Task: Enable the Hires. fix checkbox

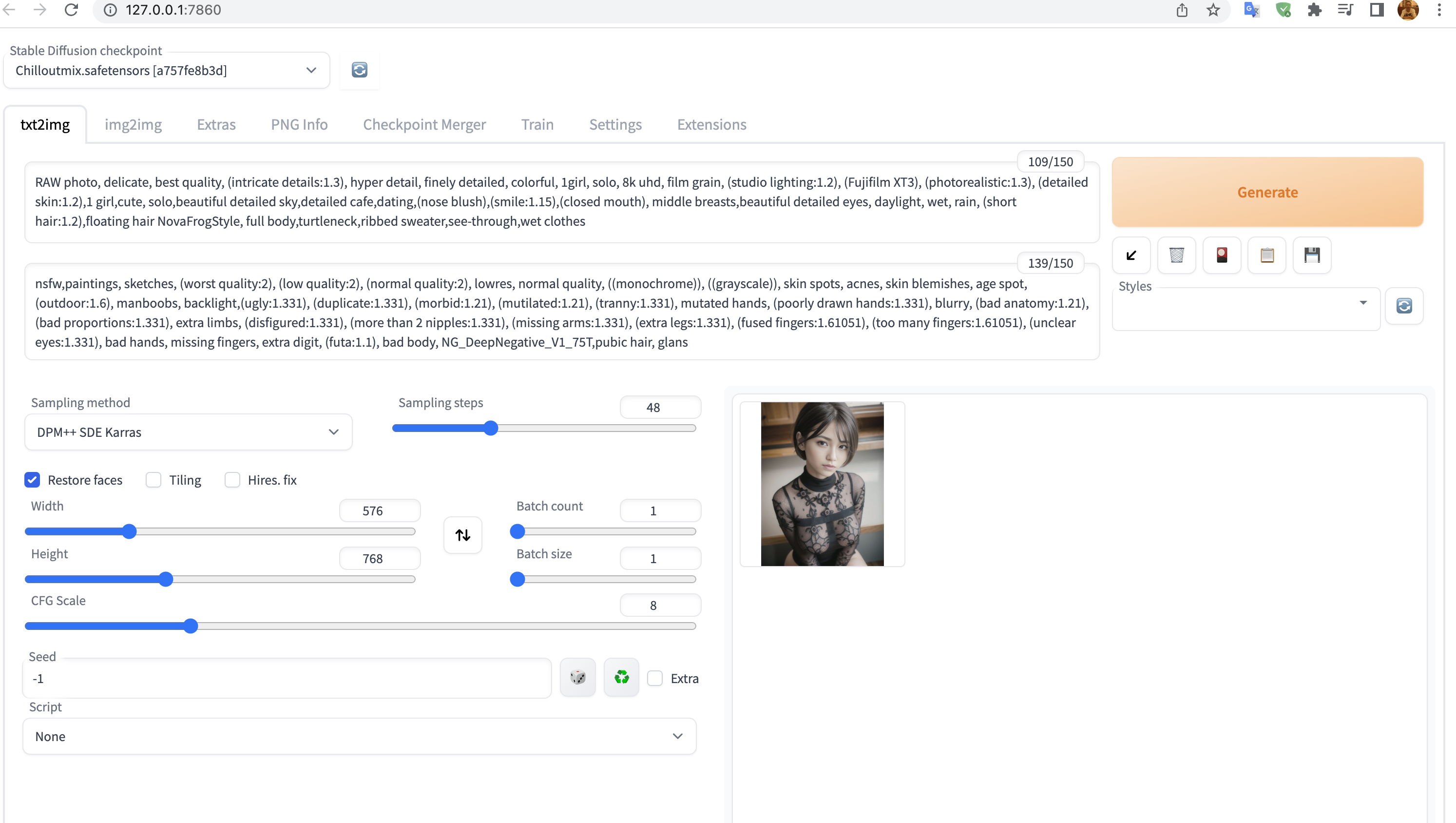Action: [232, 480]
